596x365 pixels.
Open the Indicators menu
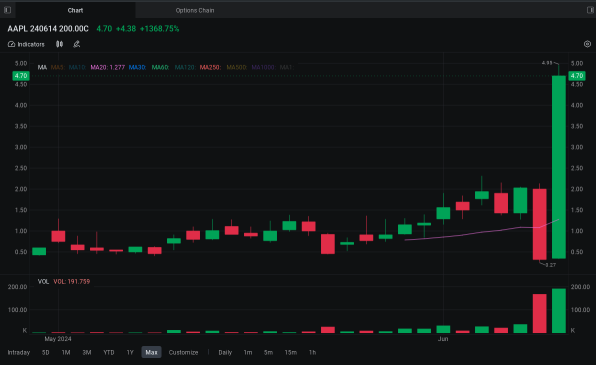click(26, 44)
